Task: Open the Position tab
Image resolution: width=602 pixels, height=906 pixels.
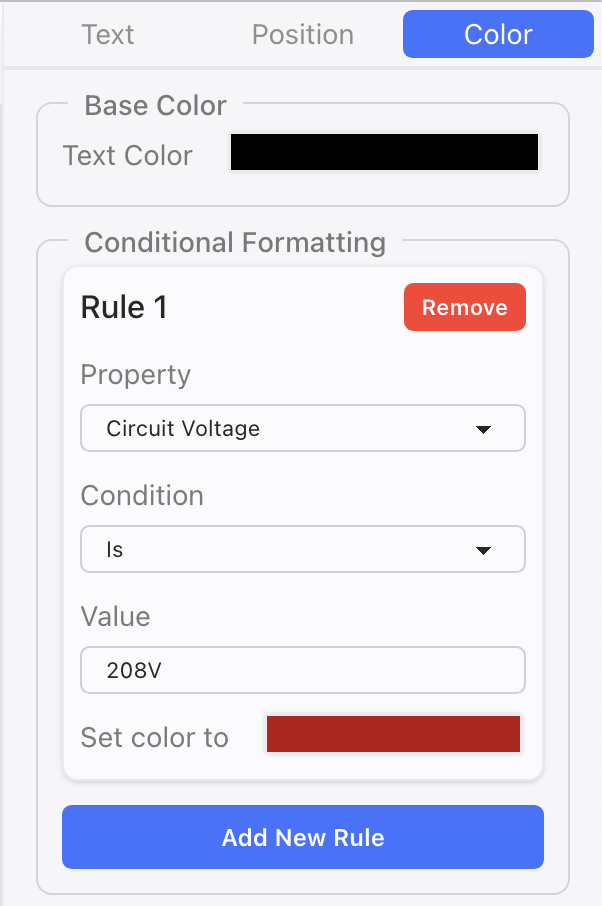Action: click(302, 34)
